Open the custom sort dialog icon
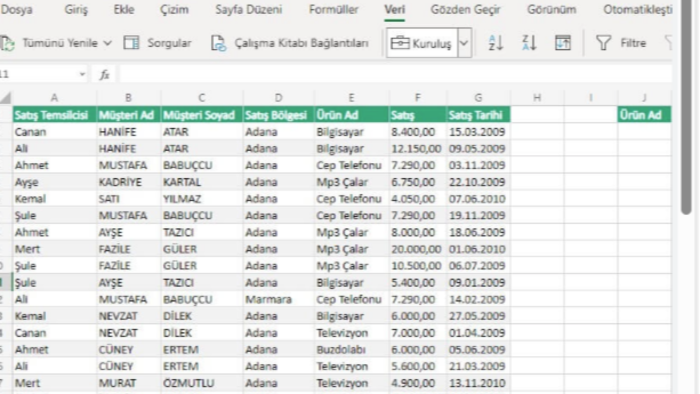700x394 pixels. [562, 43]
